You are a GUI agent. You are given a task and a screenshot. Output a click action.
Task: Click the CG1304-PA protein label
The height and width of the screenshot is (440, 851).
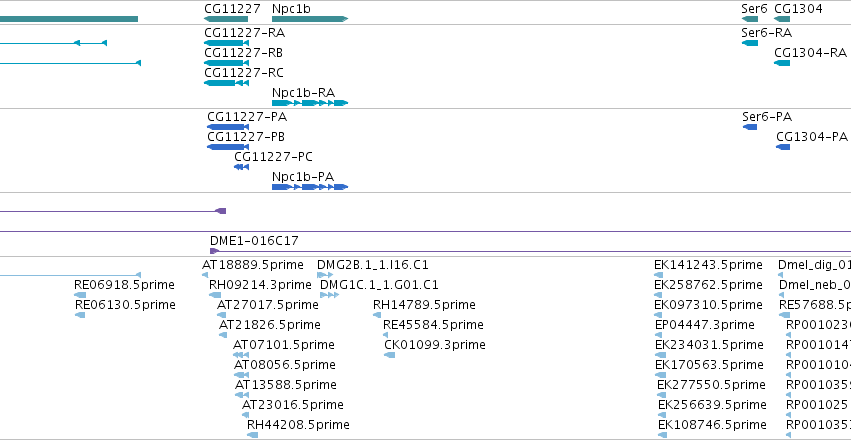click(812, 136)
